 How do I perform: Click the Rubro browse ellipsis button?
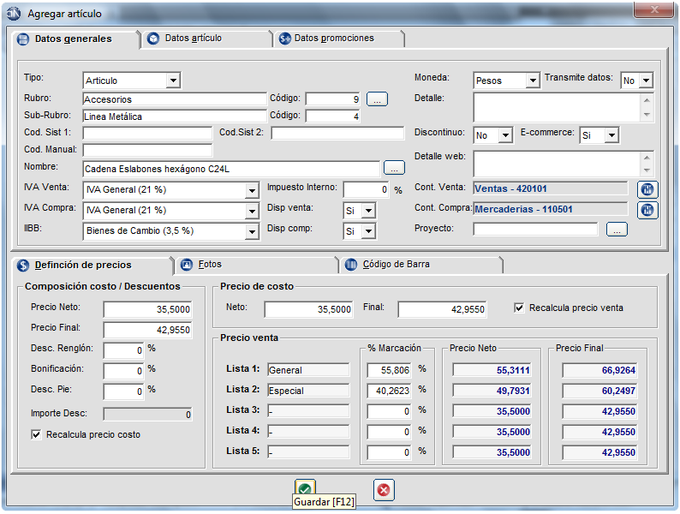(x=377, y=99)
